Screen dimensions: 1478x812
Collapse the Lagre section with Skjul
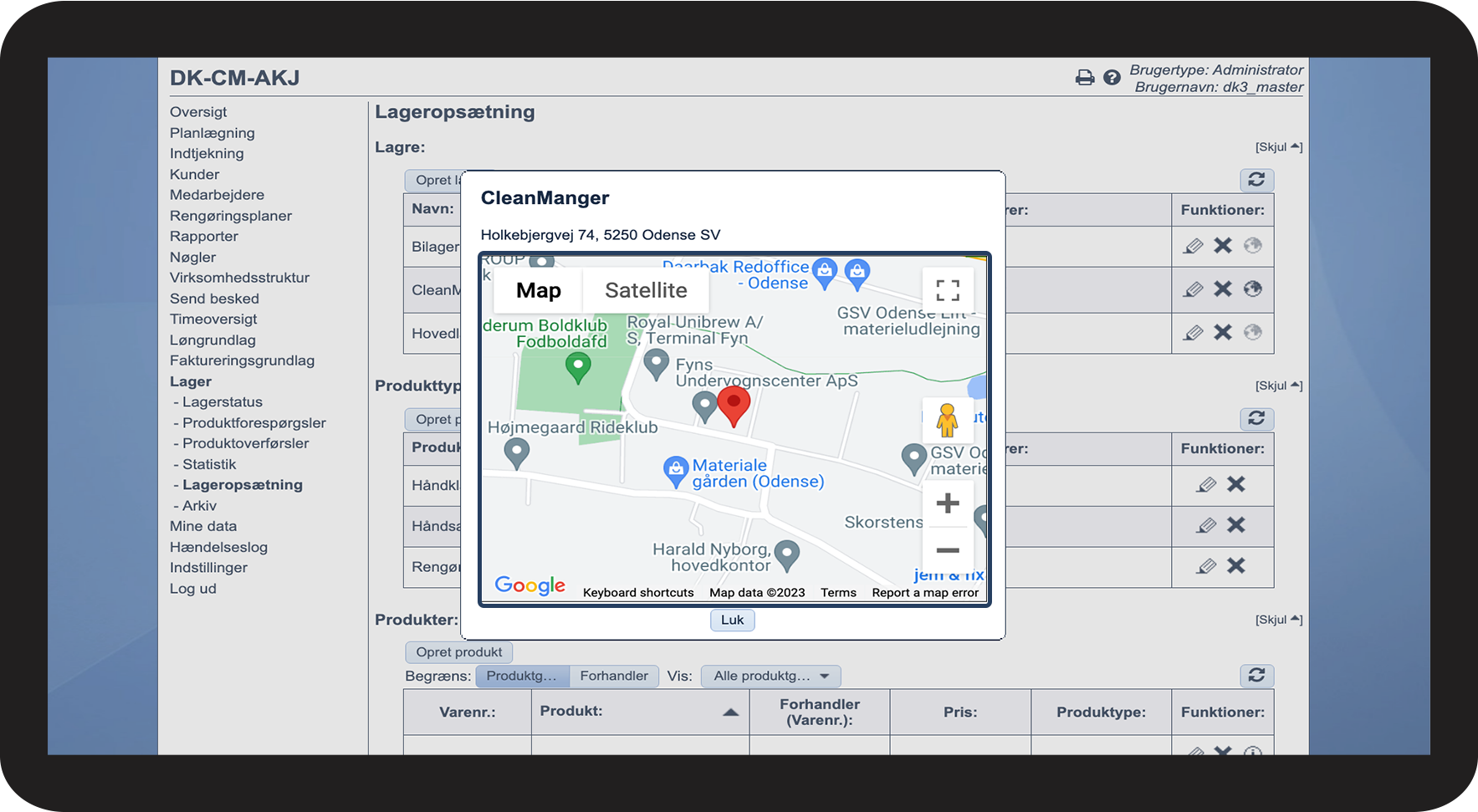click(x=1278, y=147)
